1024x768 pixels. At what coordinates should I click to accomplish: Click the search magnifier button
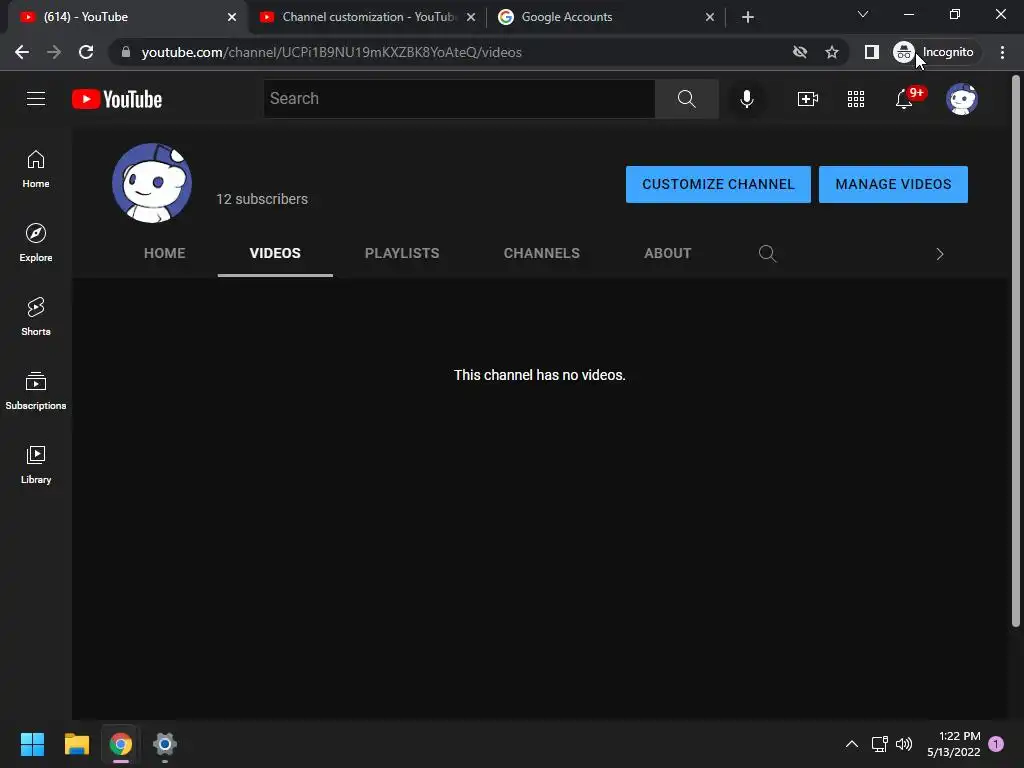686,99
